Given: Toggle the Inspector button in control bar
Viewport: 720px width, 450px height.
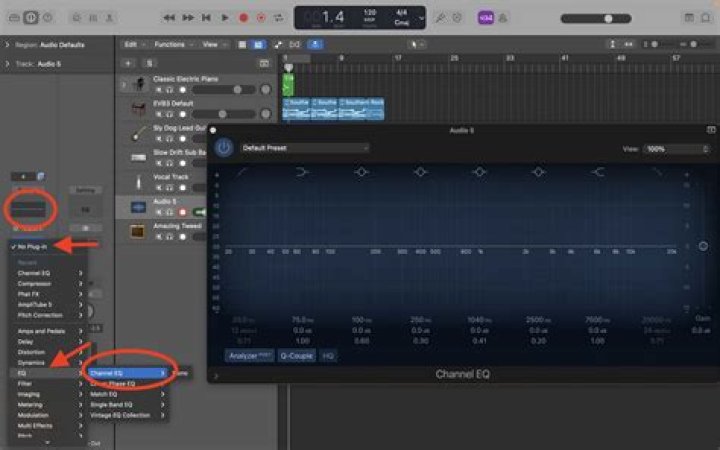Looking at the screenshot, I should point(31,18).
